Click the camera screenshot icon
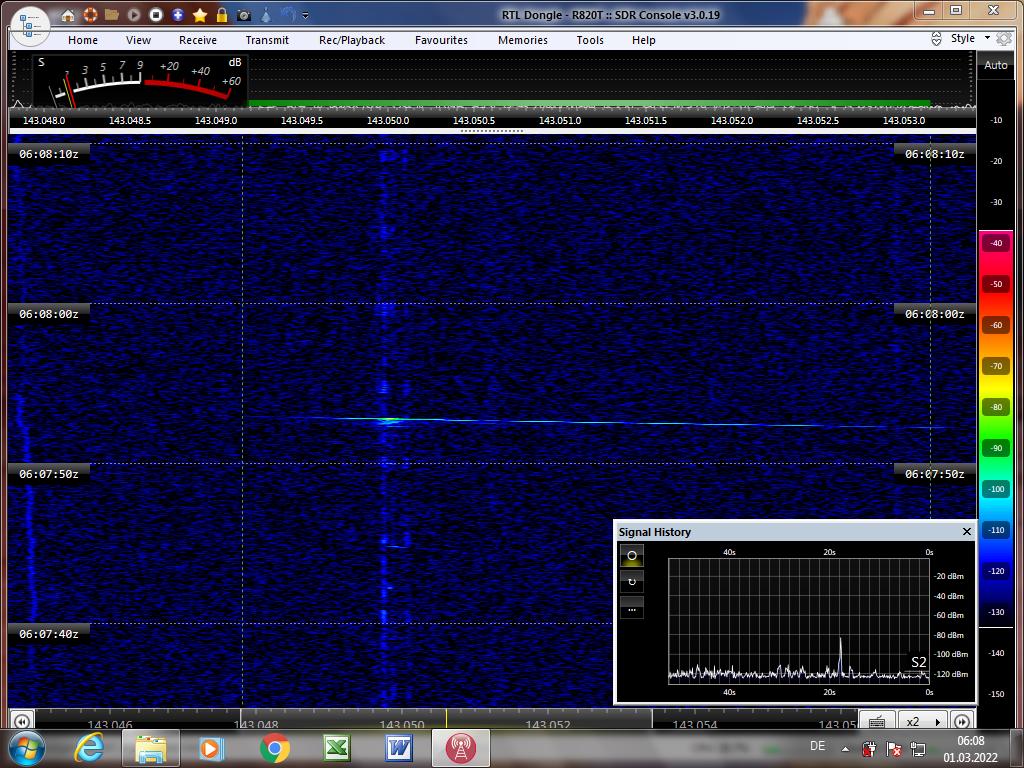Viewport: 1024px width, 768px height. coord(244,14)
